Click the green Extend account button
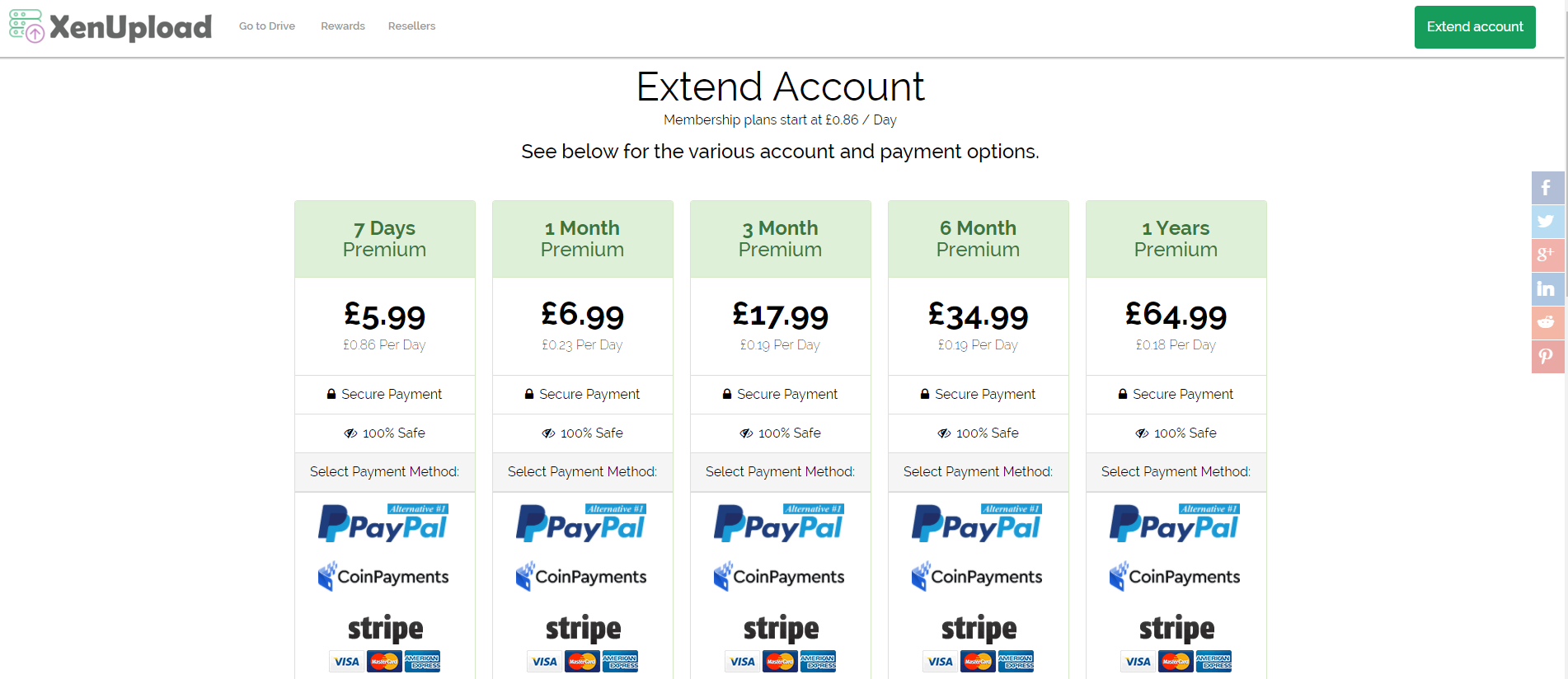This screenshot has width=1568, height=679. (1475, 27)
